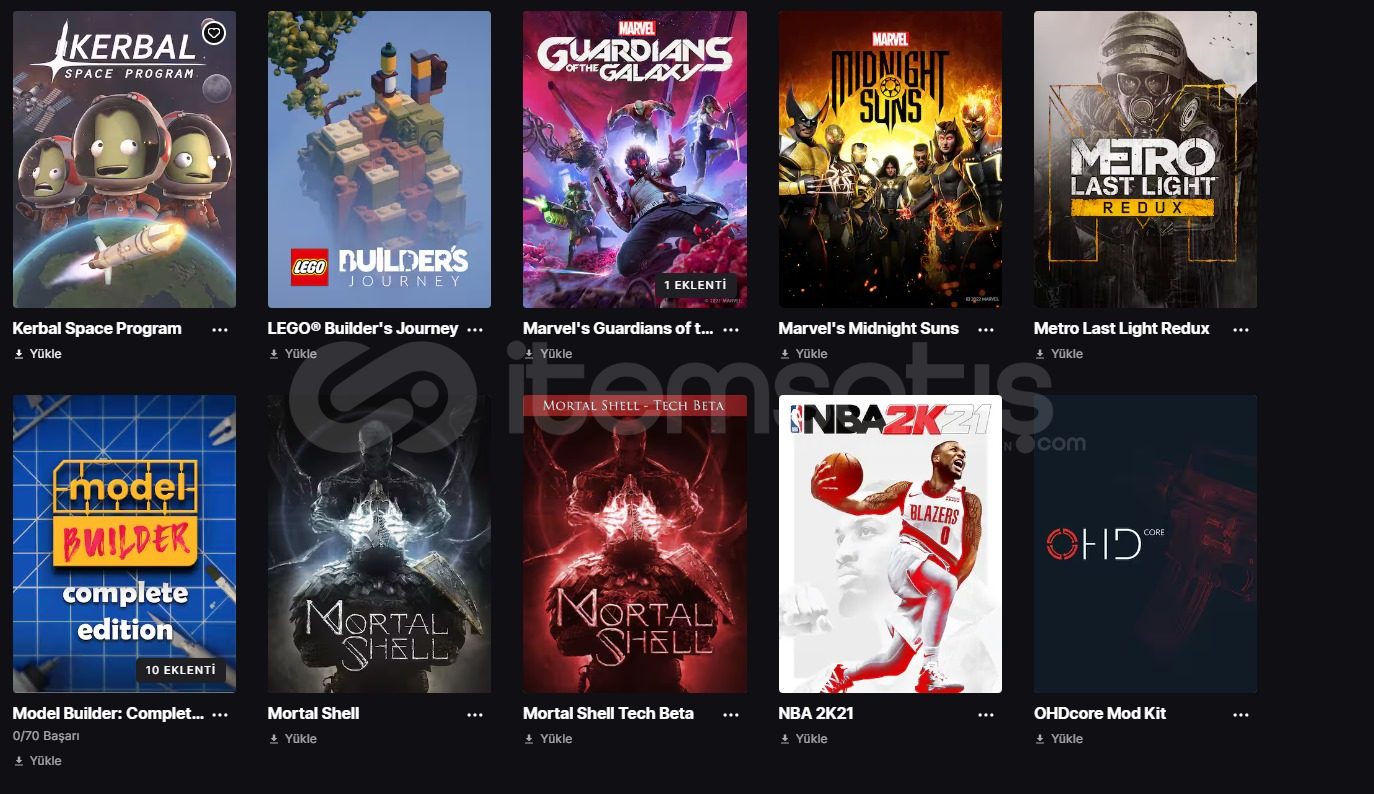Image resolution: width=1374 pixels, height=794 pixels.
Task: Expand options menu for Marvel's Guardians of the Galaxy
Action: (731, 329)
